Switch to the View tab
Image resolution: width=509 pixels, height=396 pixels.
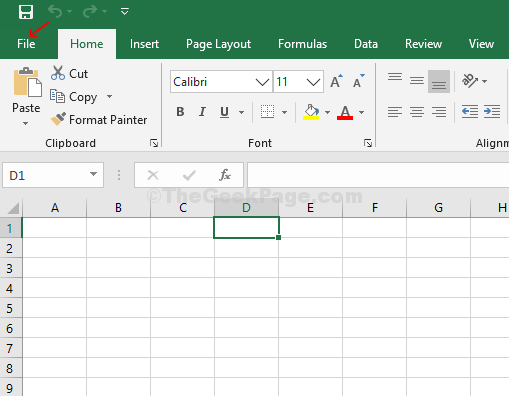[481, 44]
